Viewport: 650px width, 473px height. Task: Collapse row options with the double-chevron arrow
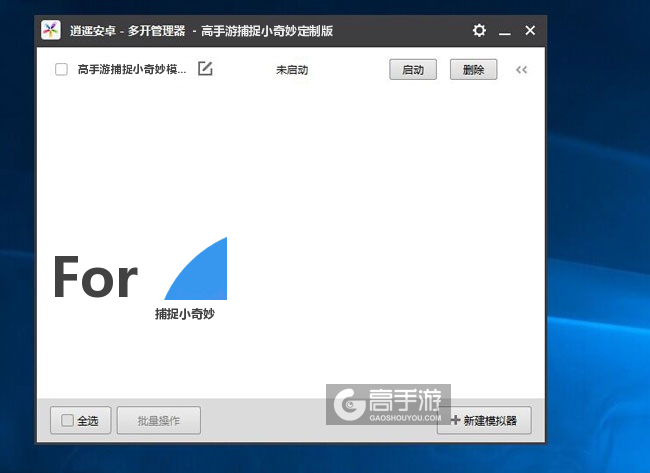(x=521, y=70)
